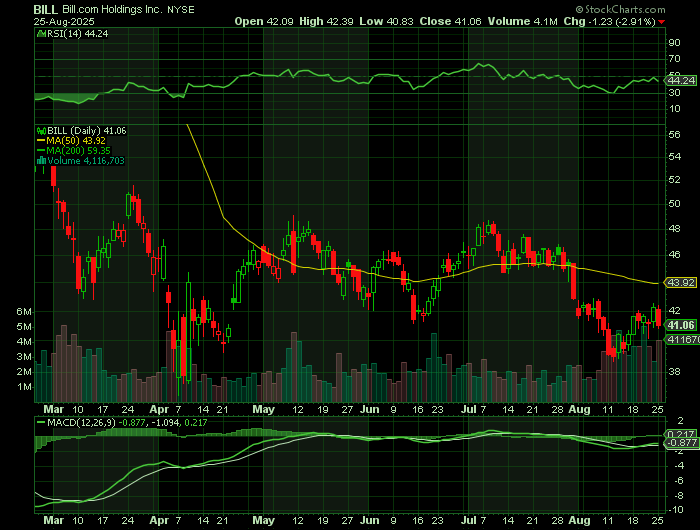Click the MACD legend value -1.094
The width and height of the screenshot is (700, 530).
(x=165, y=422)
